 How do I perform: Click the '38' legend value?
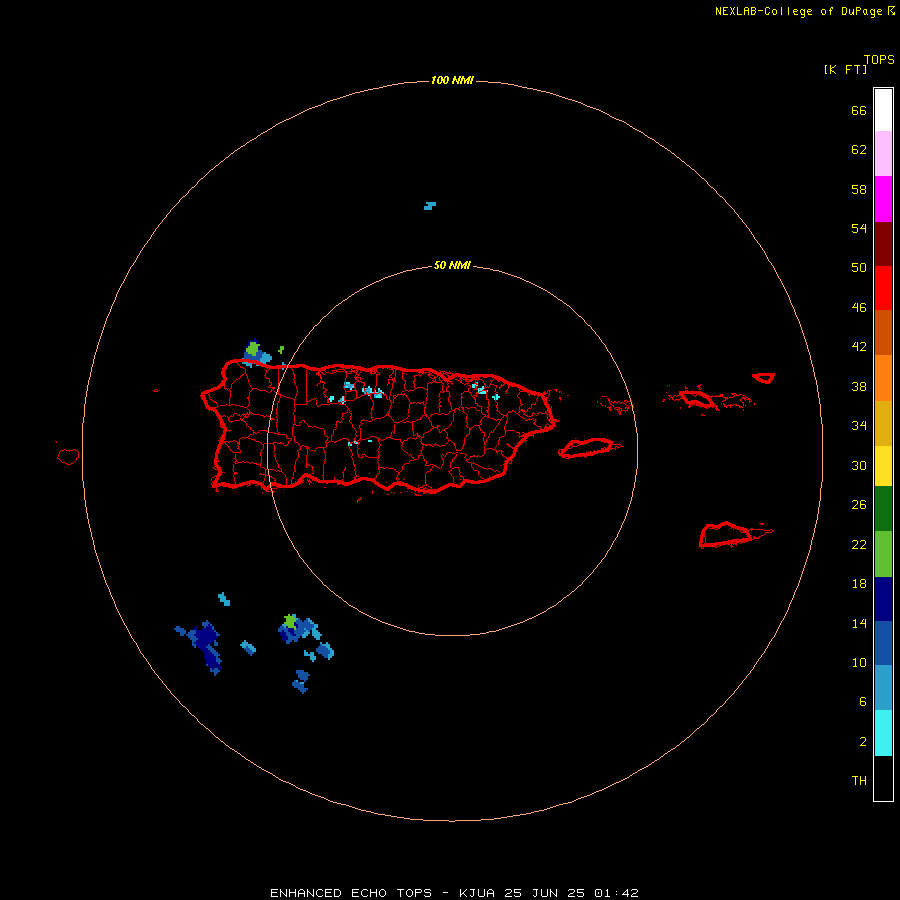pos(859,386)
